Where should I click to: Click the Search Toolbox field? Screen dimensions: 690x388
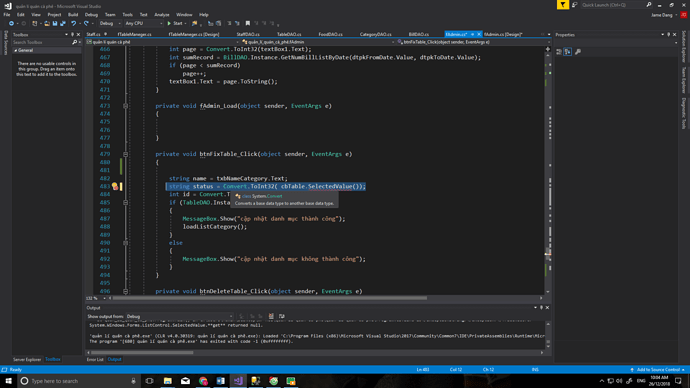42,42
